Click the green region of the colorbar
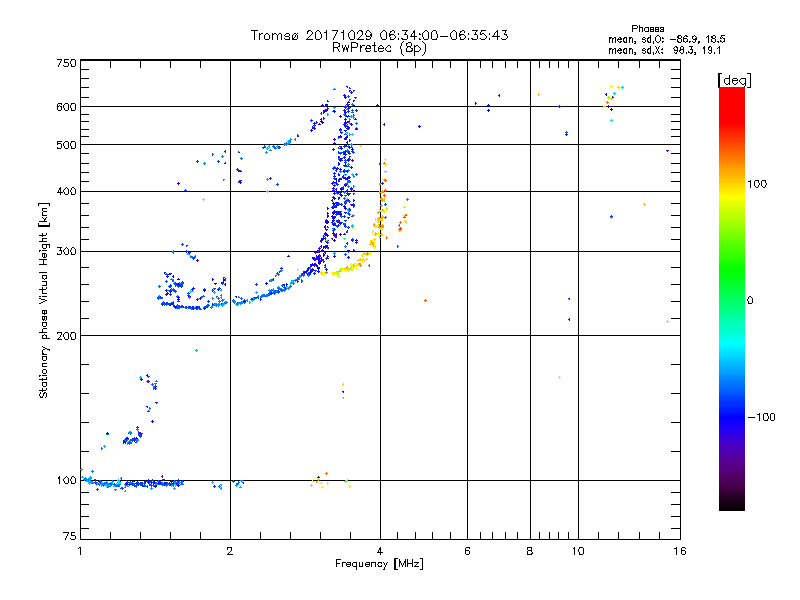Viewport: 800px width, 600px height. [732, 268]
